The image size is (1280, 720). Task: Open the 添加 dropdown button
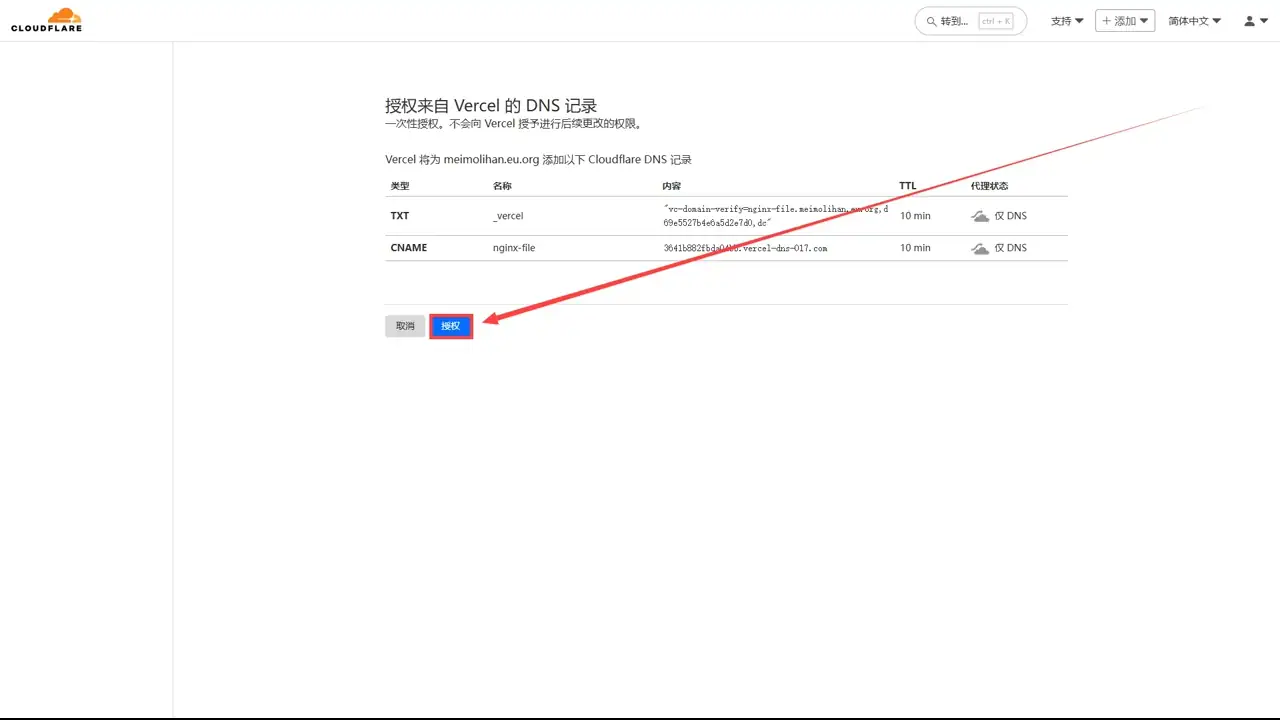(1125, 21)
